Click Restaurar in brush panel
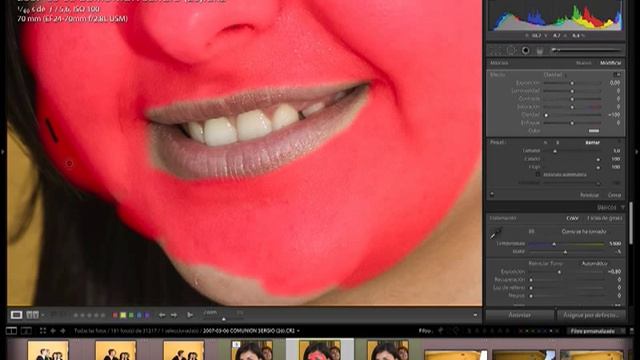 [x=589, y=195]
